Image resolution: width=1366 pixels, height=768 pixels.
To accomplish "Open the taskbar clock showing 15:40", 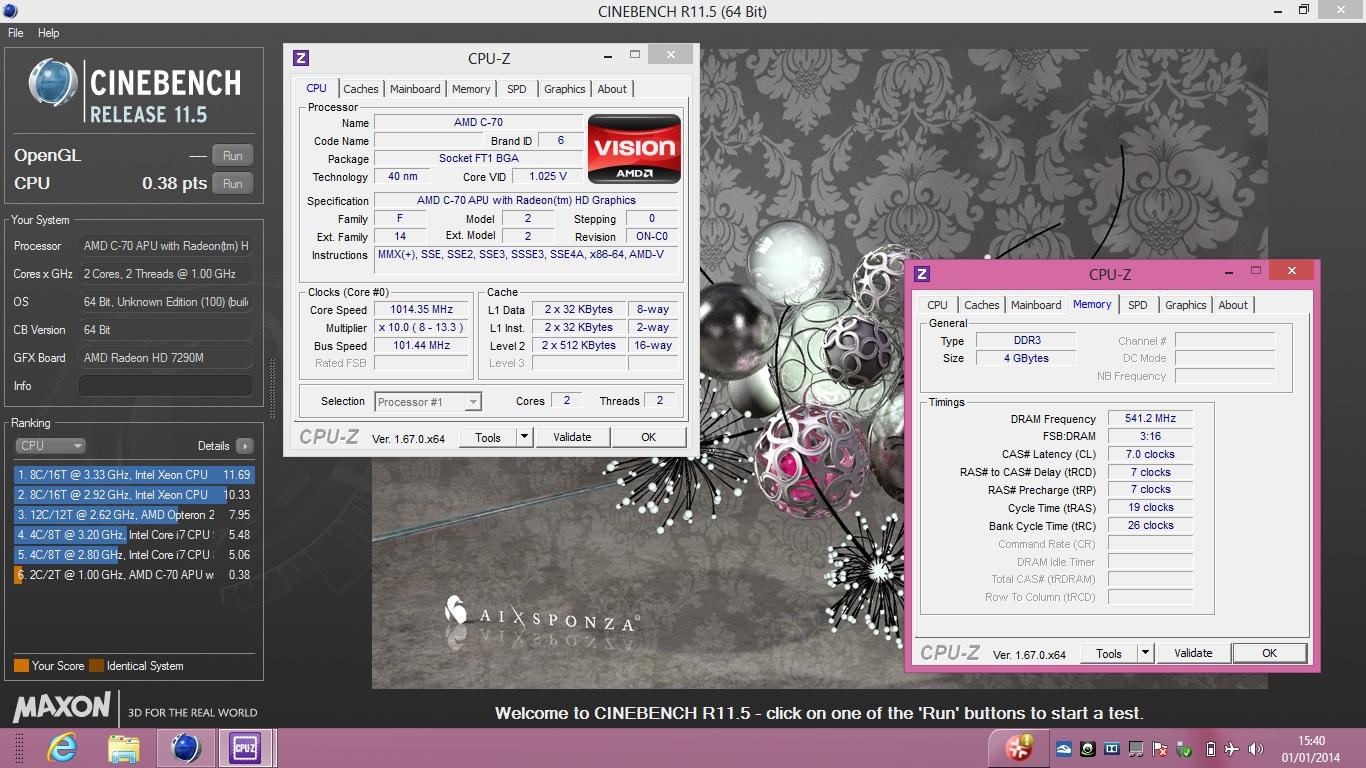I will 1311,749.
